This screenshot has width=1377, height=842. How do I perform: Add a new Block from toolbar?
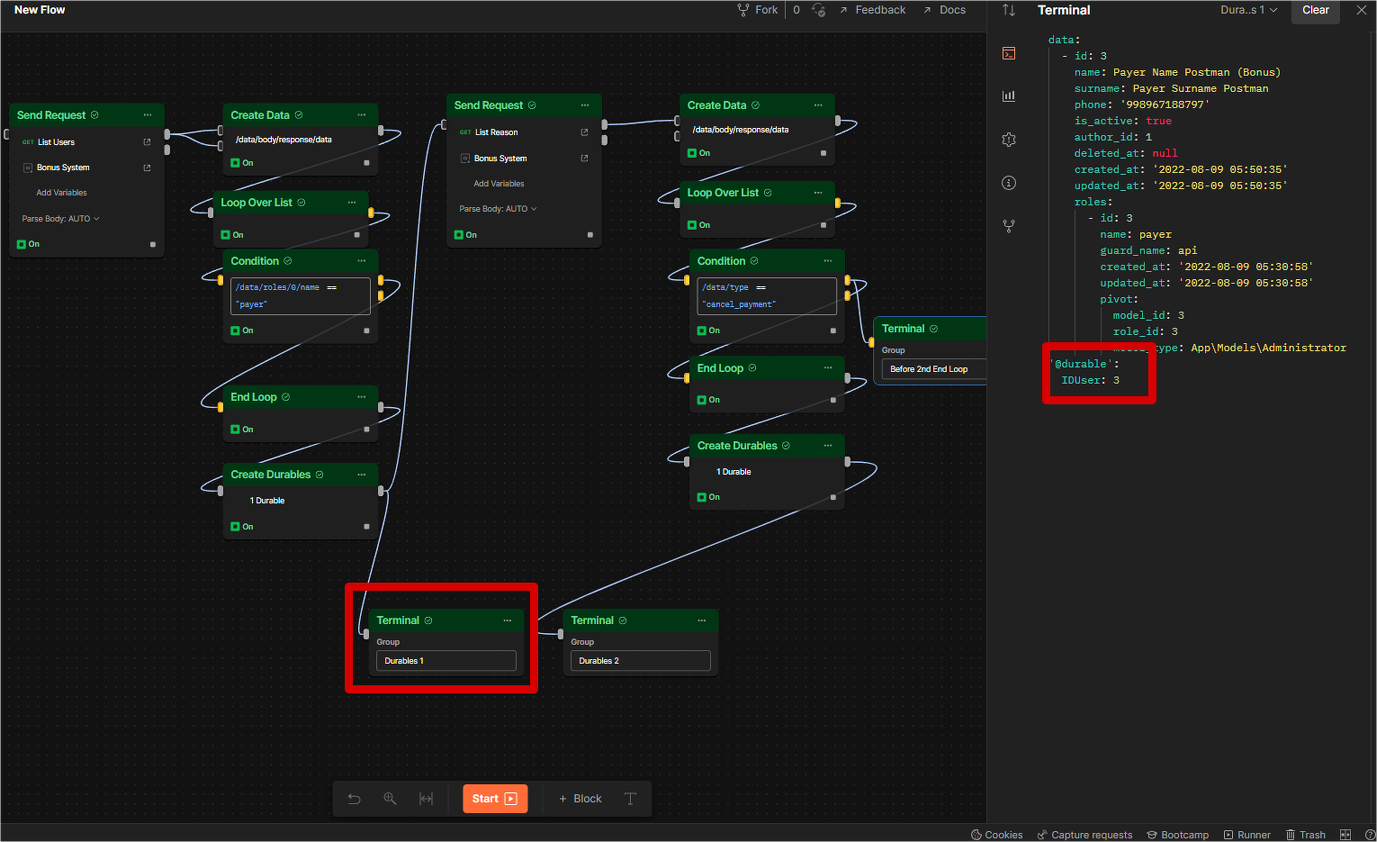tap(580, 799)
